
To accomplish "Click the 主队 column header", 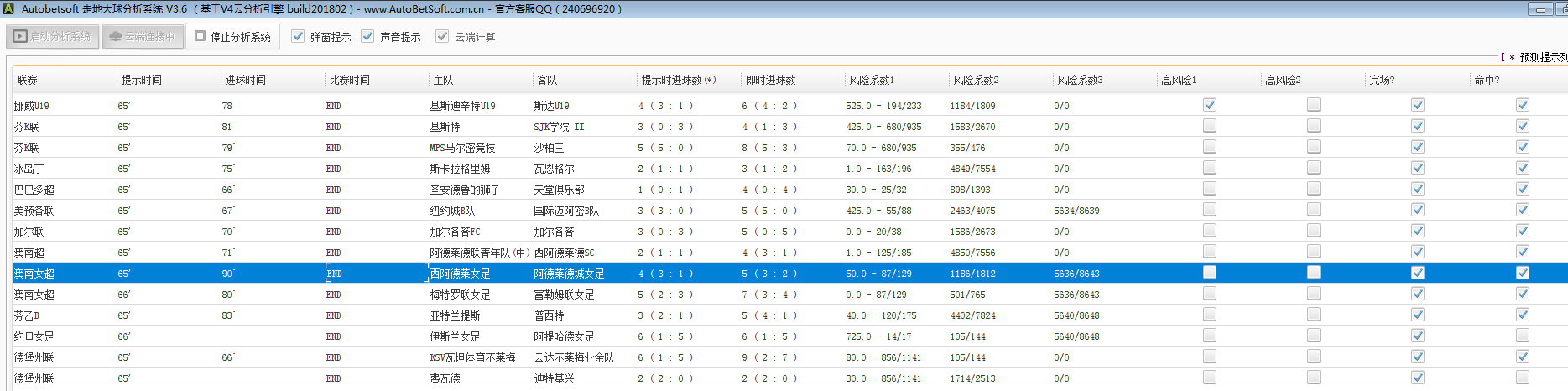I will pos(443,80).
